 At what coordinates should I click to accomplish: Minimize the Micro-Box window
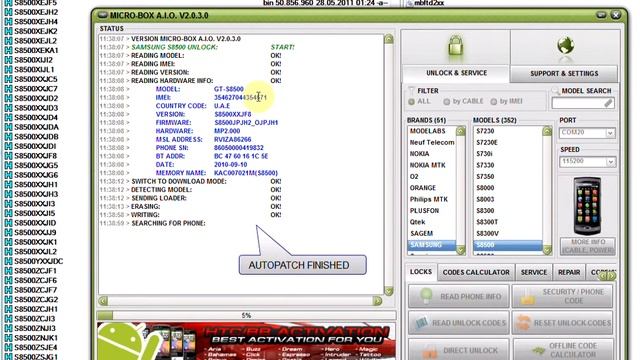point(601,15)
